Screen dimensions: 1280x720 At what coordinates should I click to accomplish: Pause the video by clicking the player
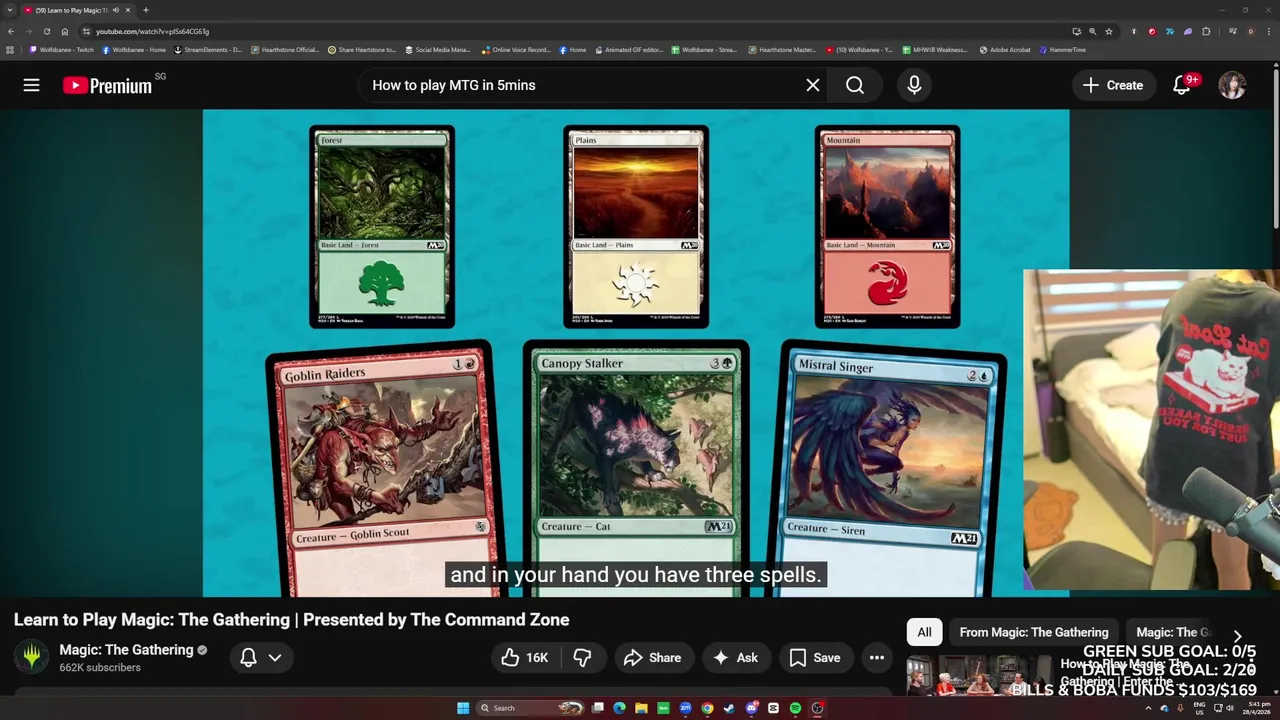click(x=636, y=353)
